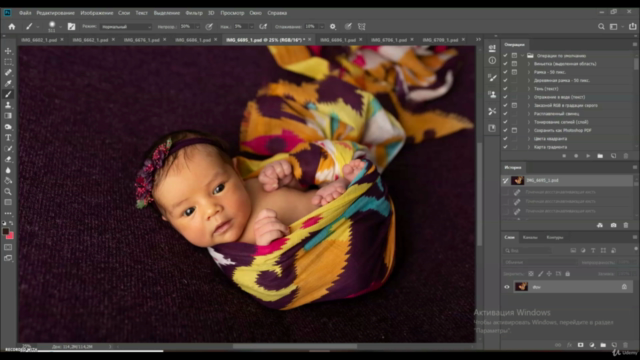Click the layer search field in Layers
The image size is (640, 360).
pos(527,251)
